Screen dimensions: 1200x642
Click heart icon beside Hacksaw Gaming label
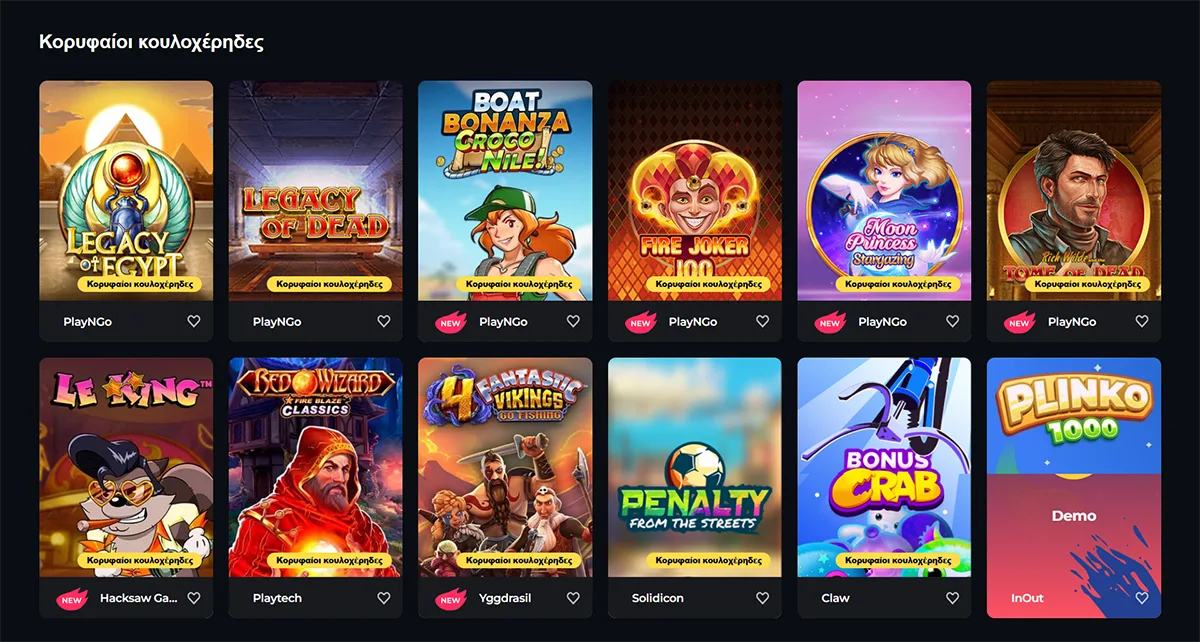[194, 598]
